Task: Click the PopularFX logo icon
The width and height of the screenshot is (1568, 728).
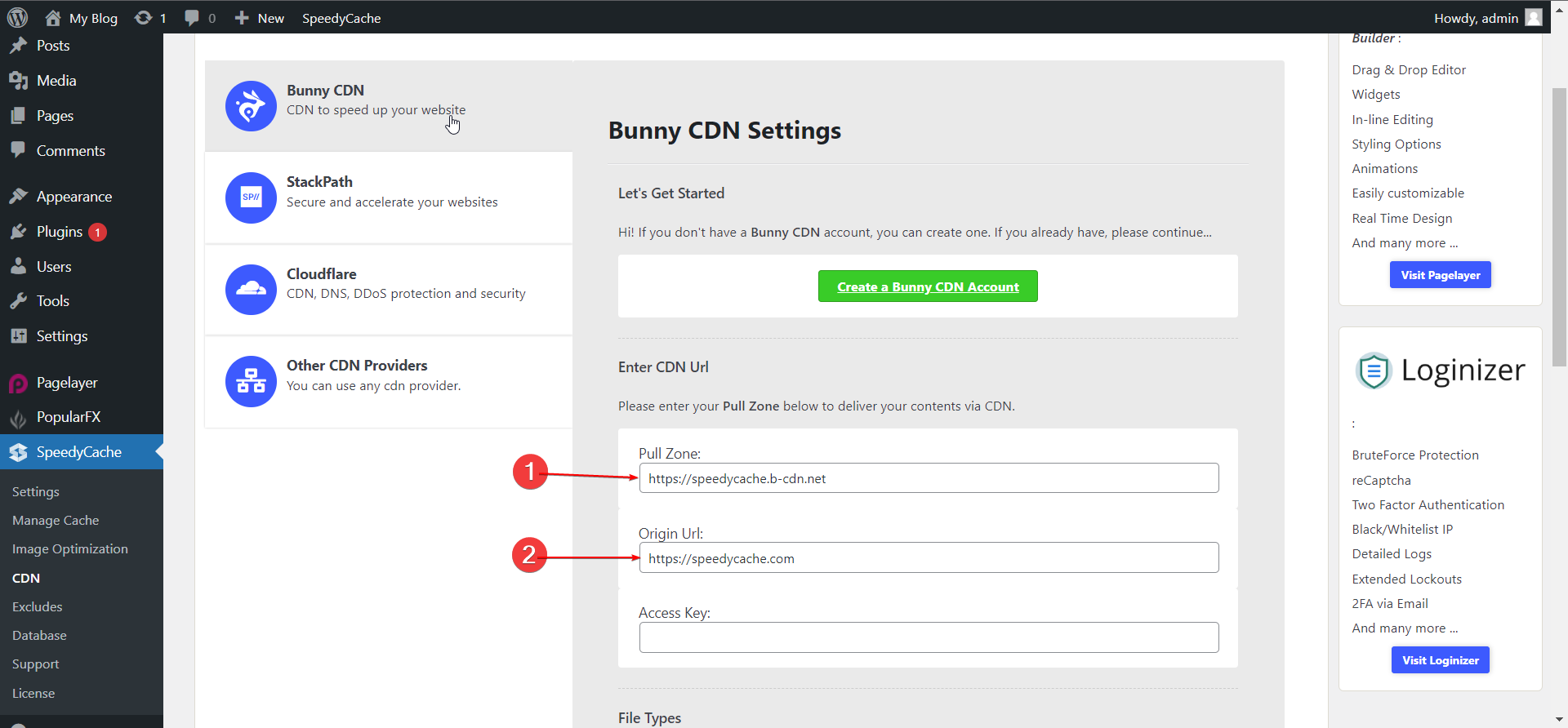Action: (18, 418)
